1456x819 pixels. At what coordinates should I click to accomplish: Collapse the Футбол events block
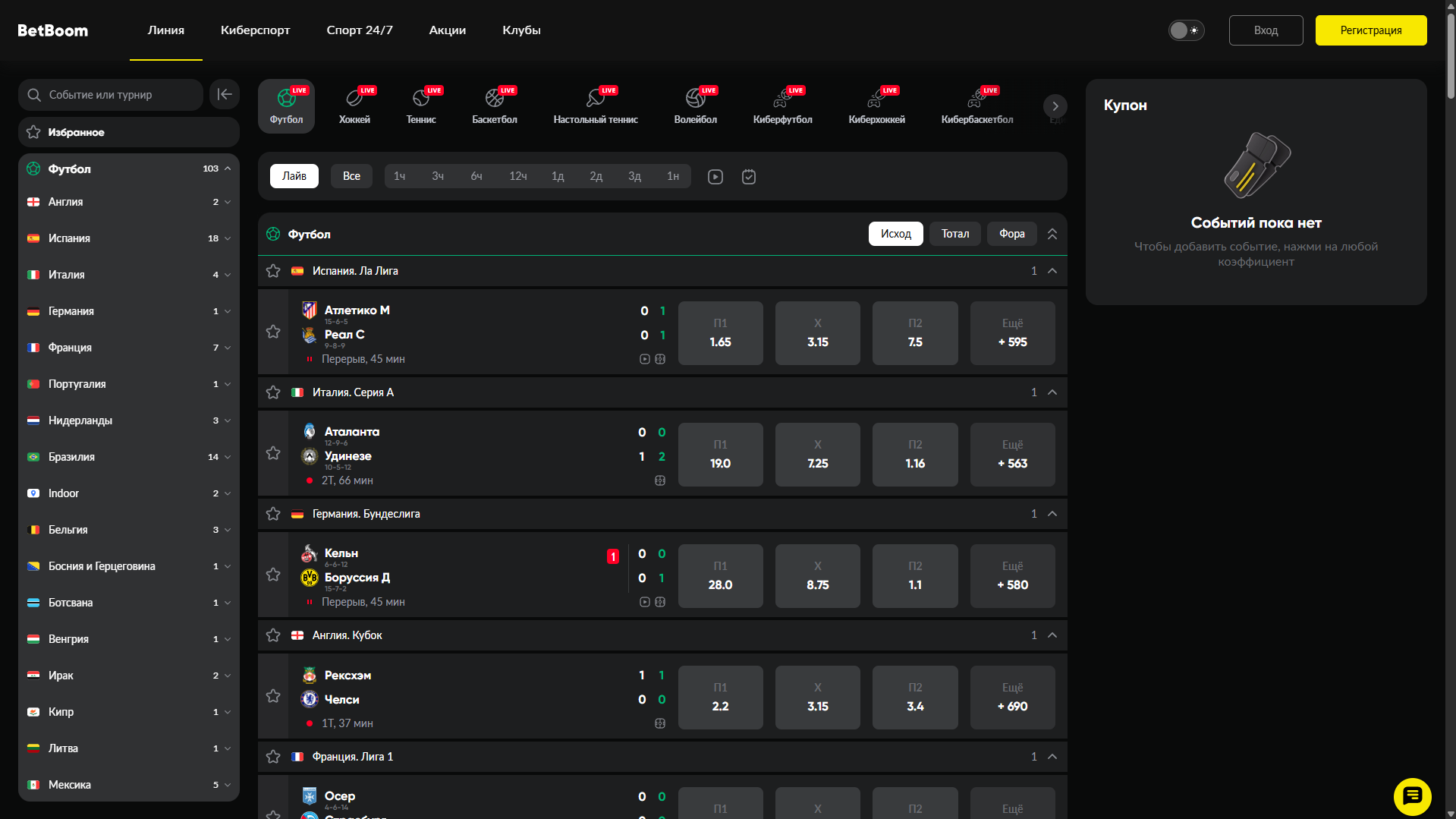click(x=1052, y=234)
